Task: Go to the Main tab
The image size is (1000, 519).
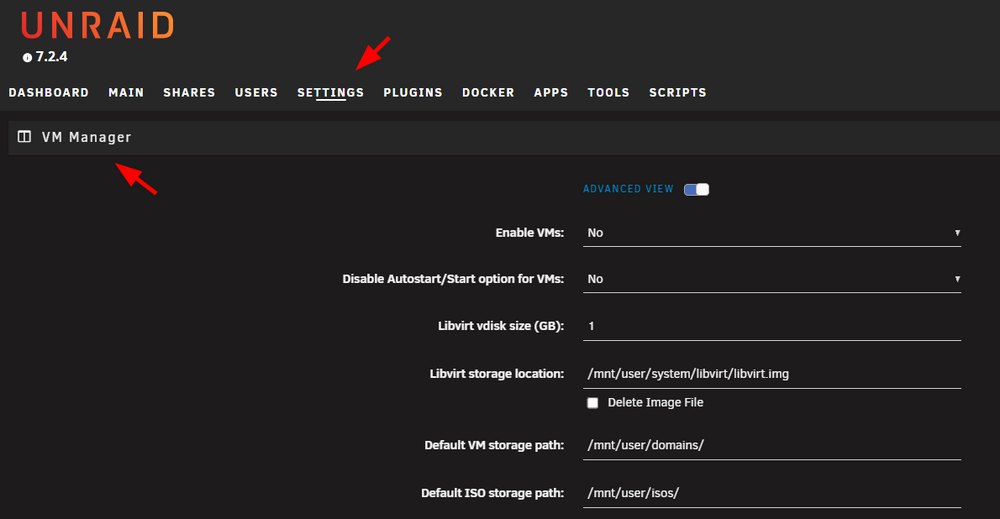Action: pyautogui.click(x=126, y=92)
